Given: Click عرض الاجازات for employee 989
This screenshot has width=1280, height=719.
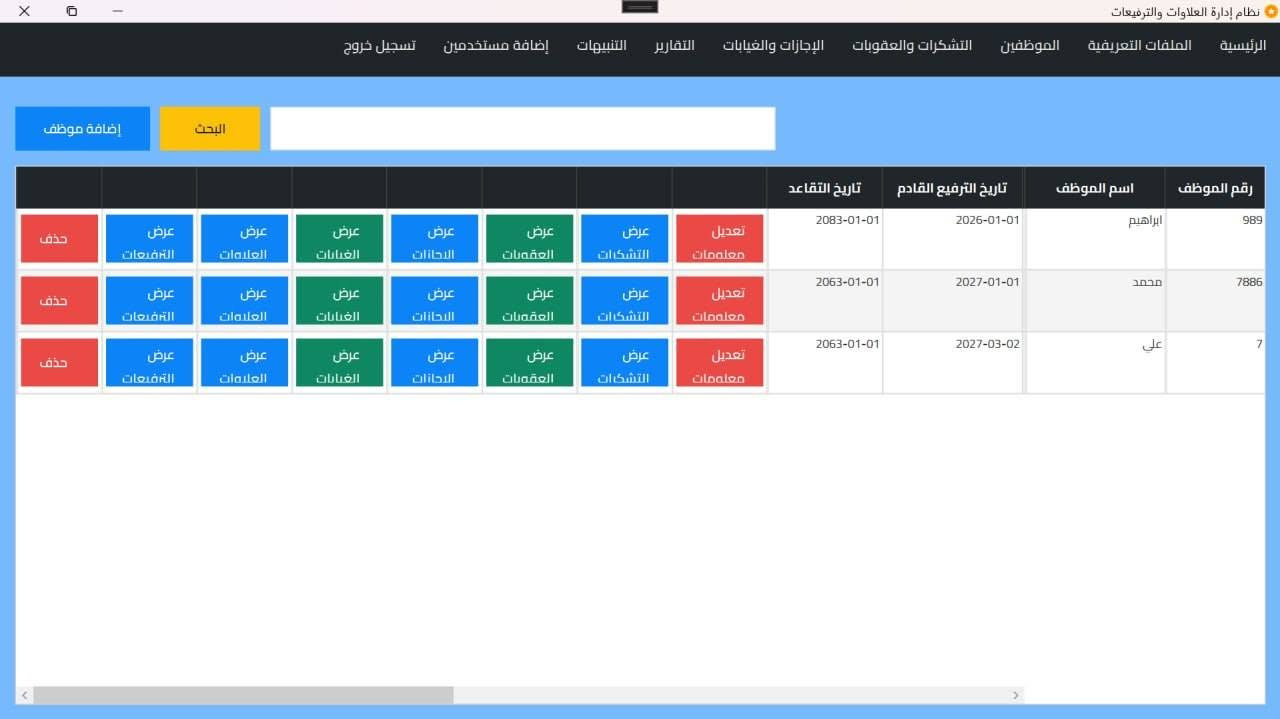Looking at the screenshot, I should 435,239.
